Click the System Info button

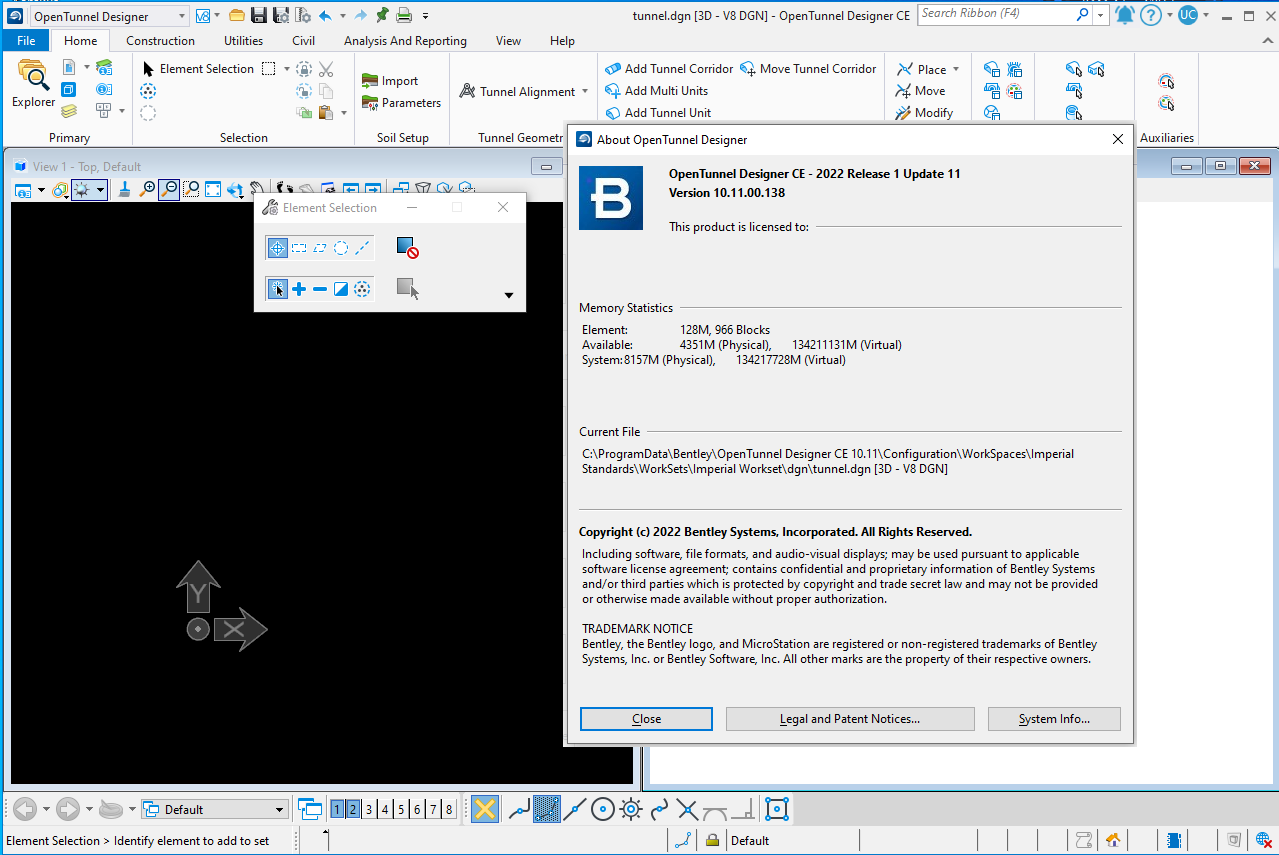[1054, 719]
